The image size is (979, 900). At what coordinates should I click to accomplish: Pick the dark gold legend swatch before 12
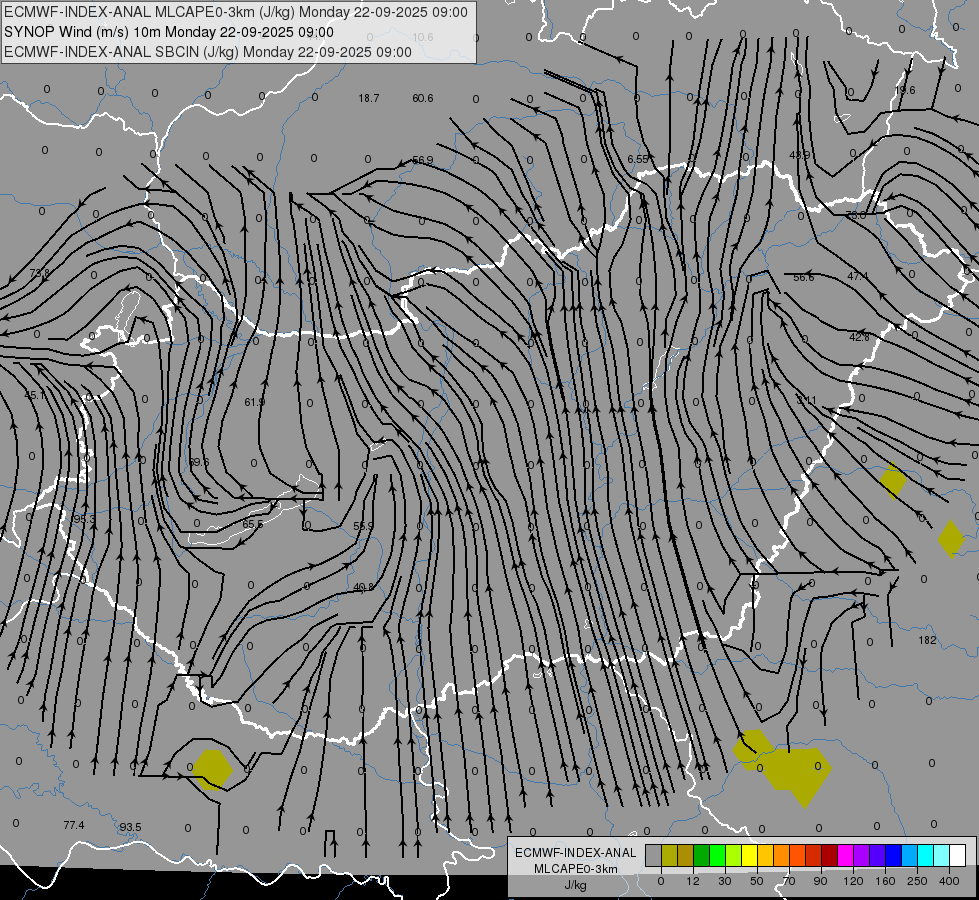coord(686,855)
